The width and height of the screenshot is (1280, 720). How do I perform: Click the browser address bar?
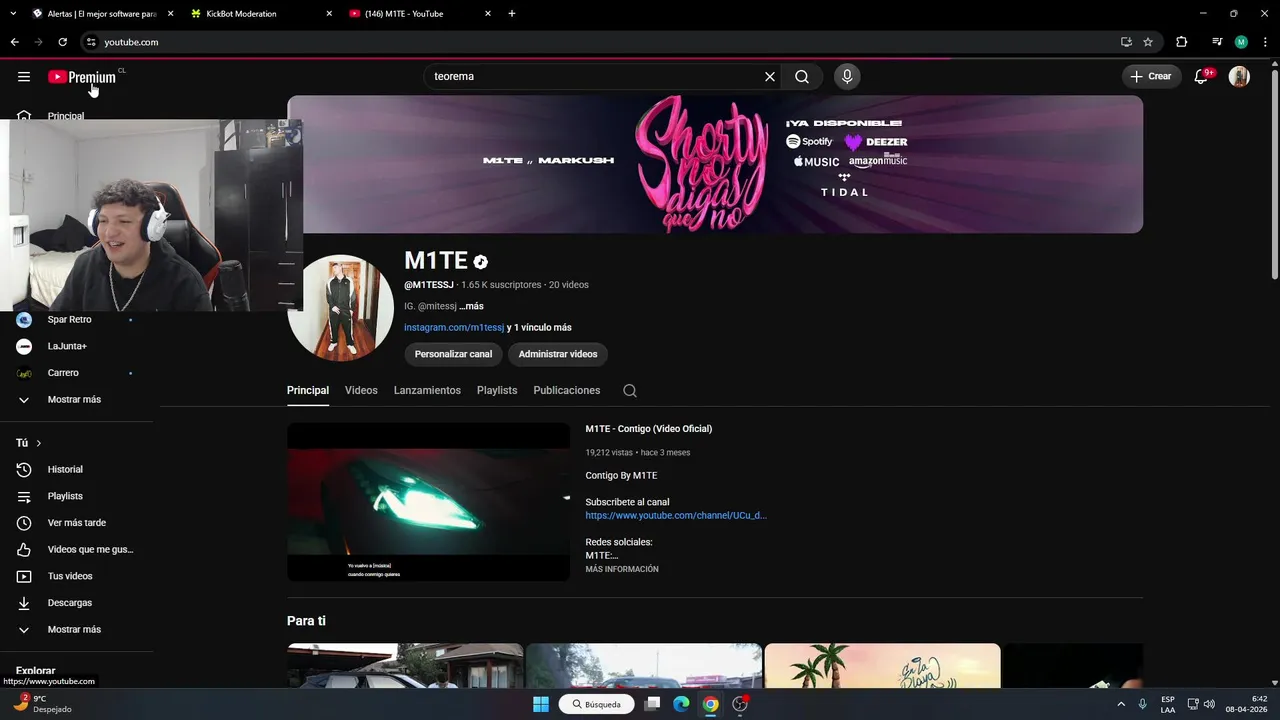[600, 42]
